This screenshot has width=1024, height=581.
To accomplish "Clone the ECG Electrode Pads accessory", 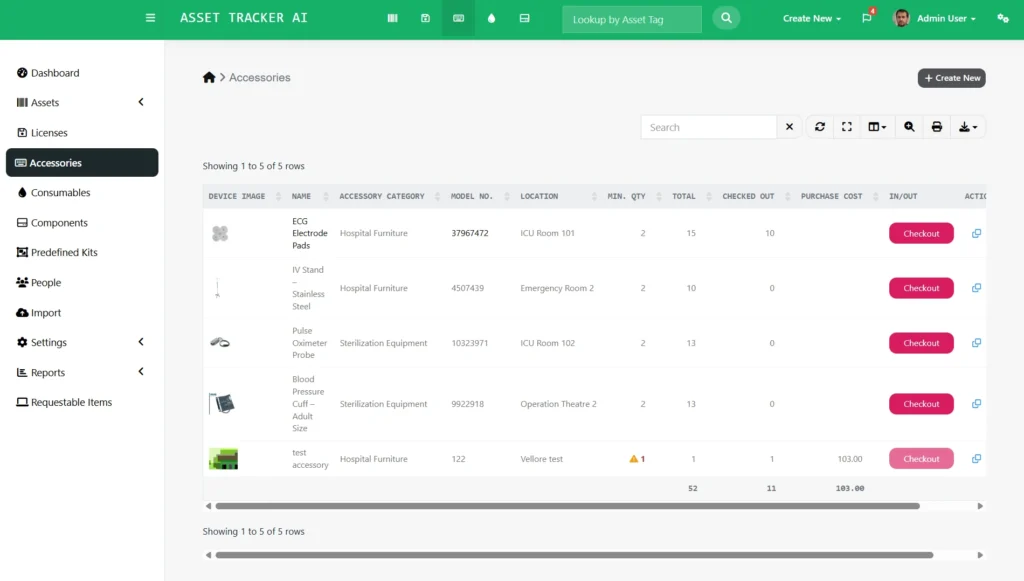I will click(x=976, y=233).
